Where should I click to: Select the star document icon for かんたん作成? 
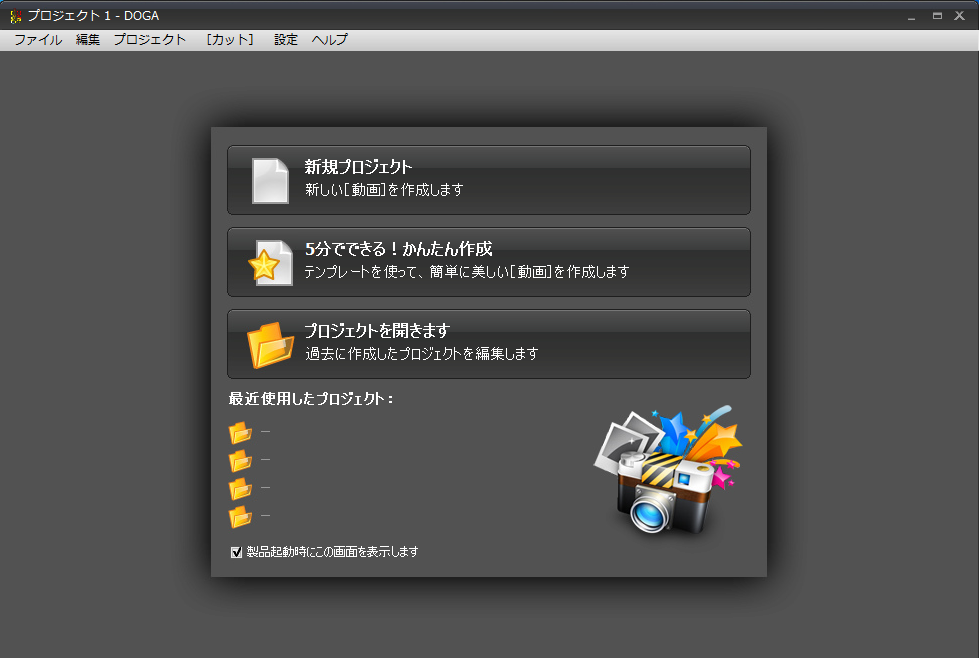(x=270, y=263)
